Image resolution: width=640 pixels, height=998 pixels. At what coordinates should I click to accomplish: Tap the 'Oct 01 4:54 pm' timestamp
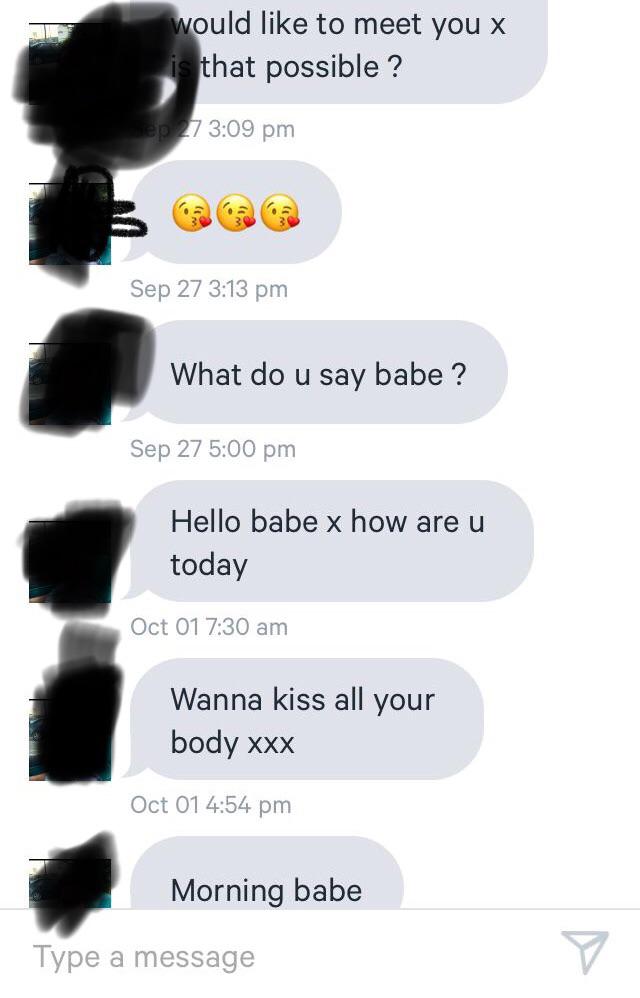click(x=211, y=805)
